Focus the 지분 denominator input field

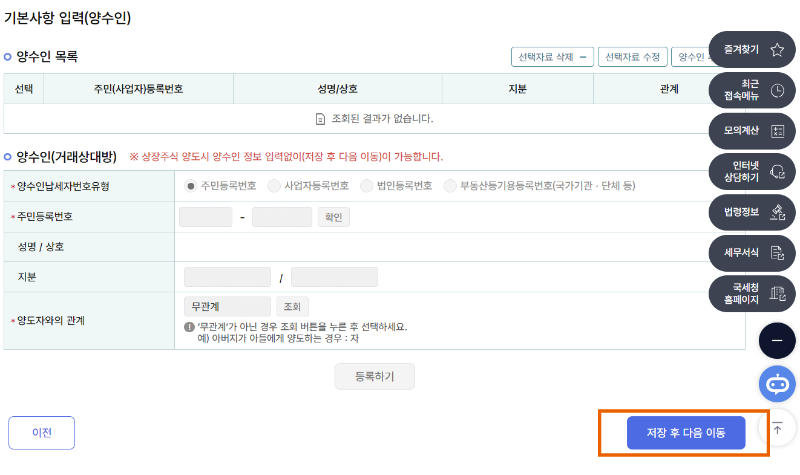pyautogui.click(x=334, y=277)
